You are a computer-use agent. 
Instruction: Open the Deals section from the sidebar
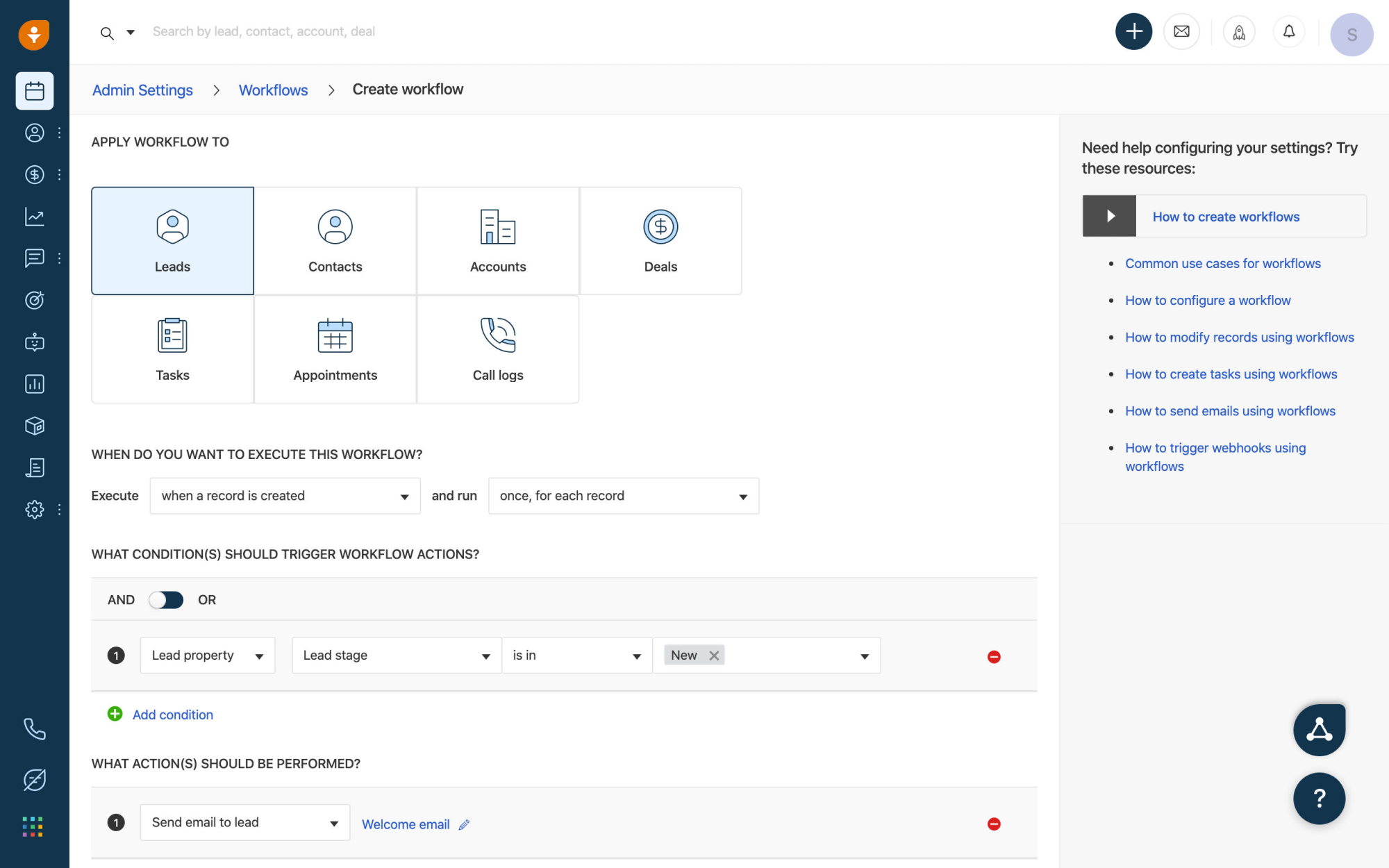coord(35,174)
